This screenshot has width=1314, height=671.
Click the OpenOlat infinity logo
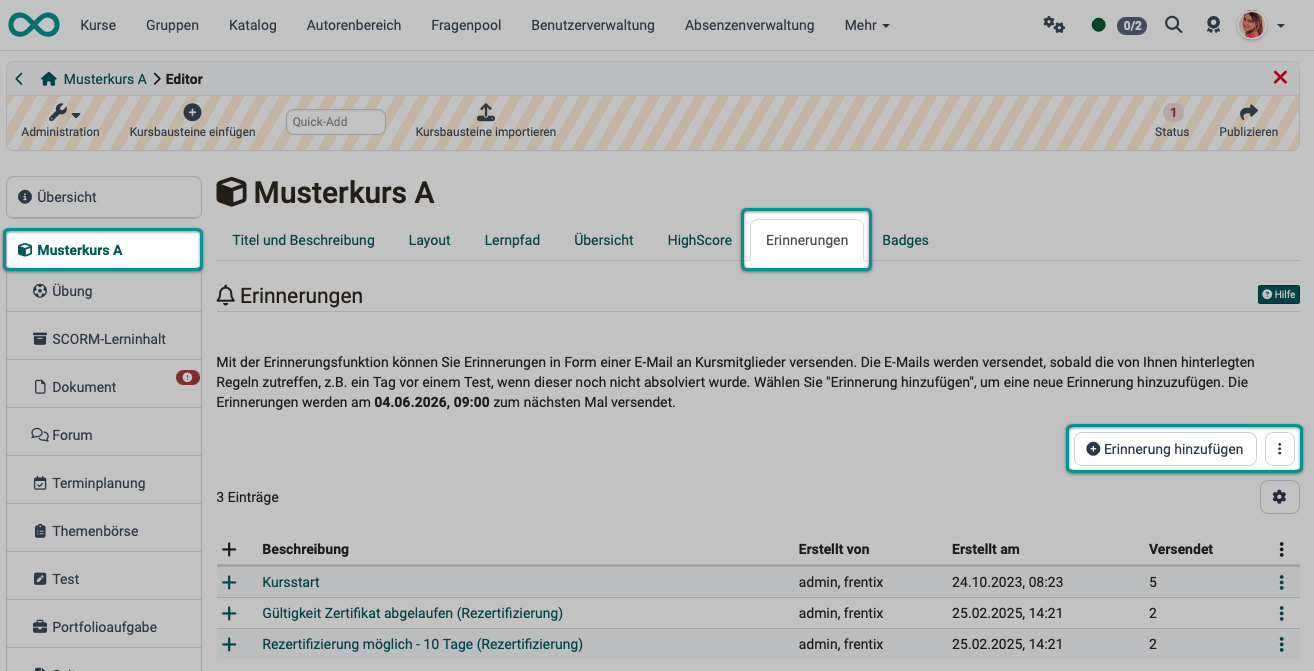click(34, 25)
